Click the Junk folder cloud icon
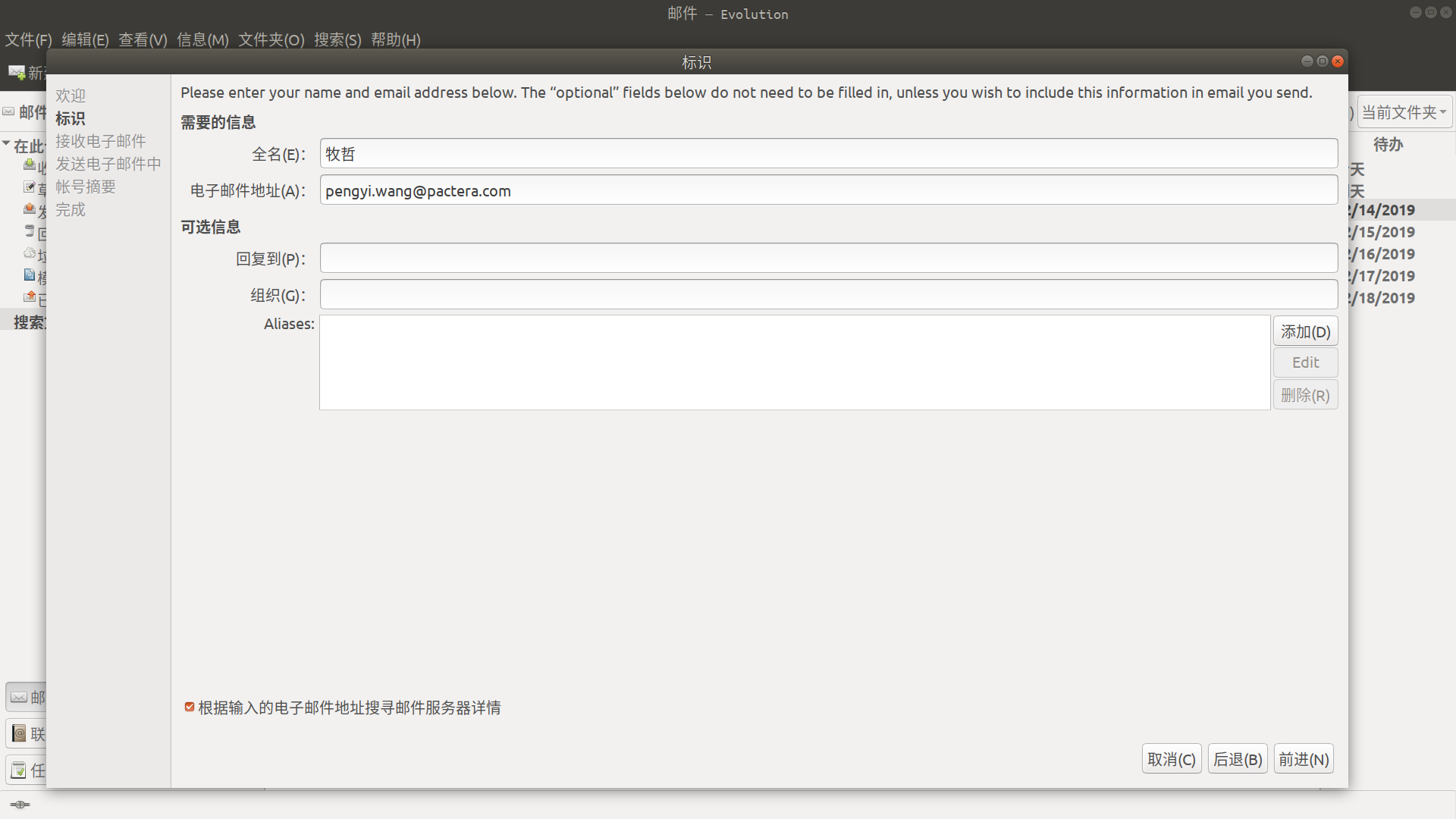 click(x=30, y=253)
